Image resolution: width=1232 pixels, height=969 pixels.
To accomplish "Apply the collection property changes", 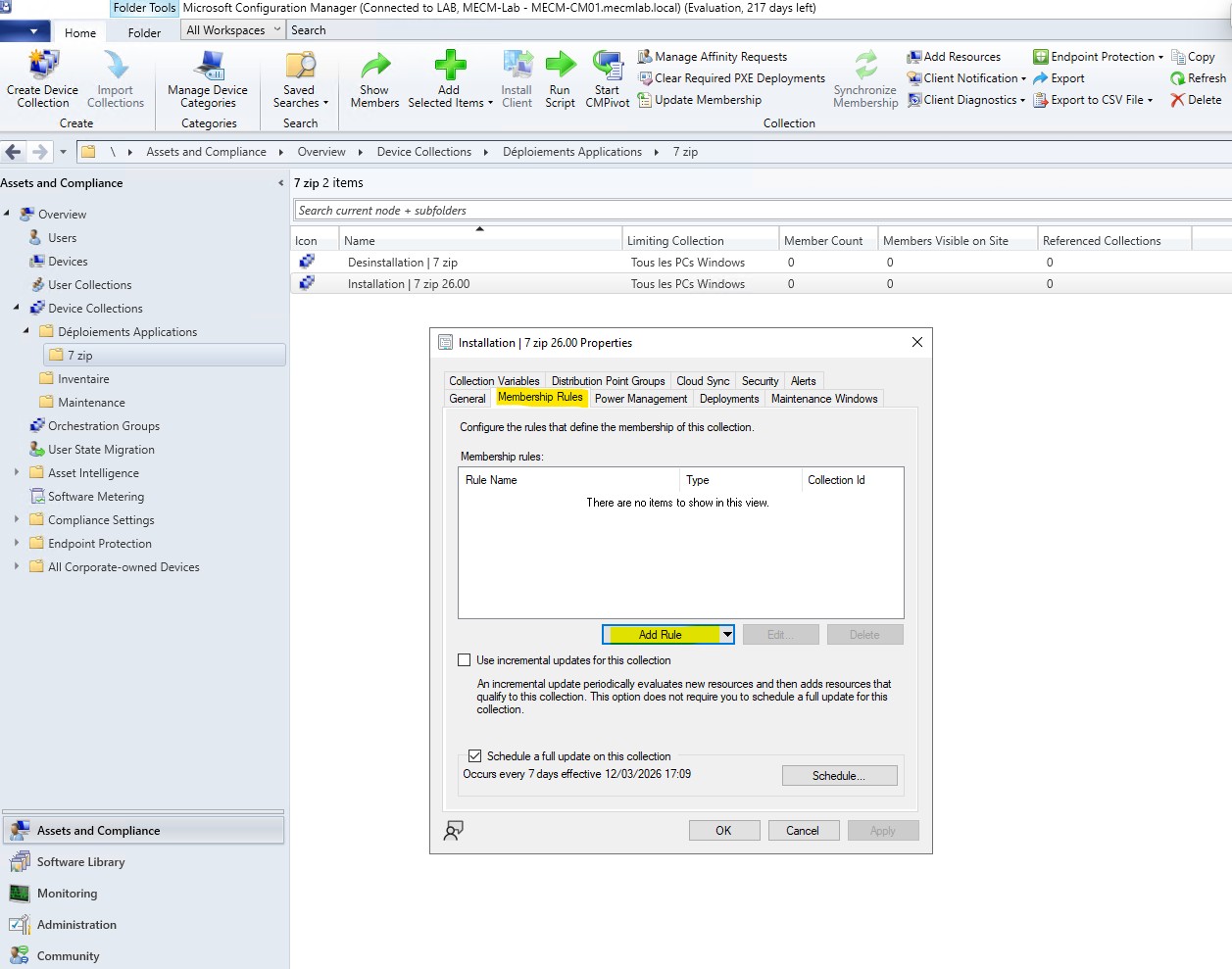I will click(882, 830).
